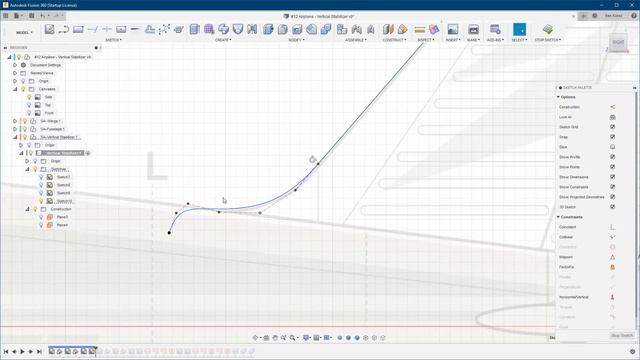The image size is (640, 360).
Task: Click the timeline Play button
Action: click(x=22, y=351)
